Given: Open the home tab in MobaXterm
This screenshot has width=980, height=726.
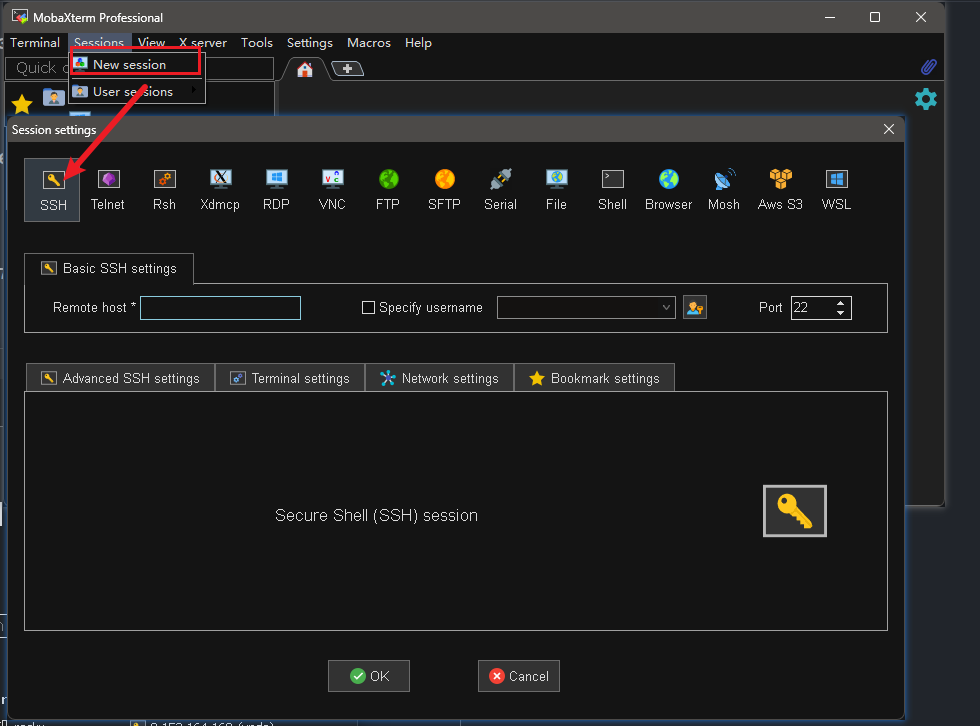Looking at the screenshot, I should 305,69.
